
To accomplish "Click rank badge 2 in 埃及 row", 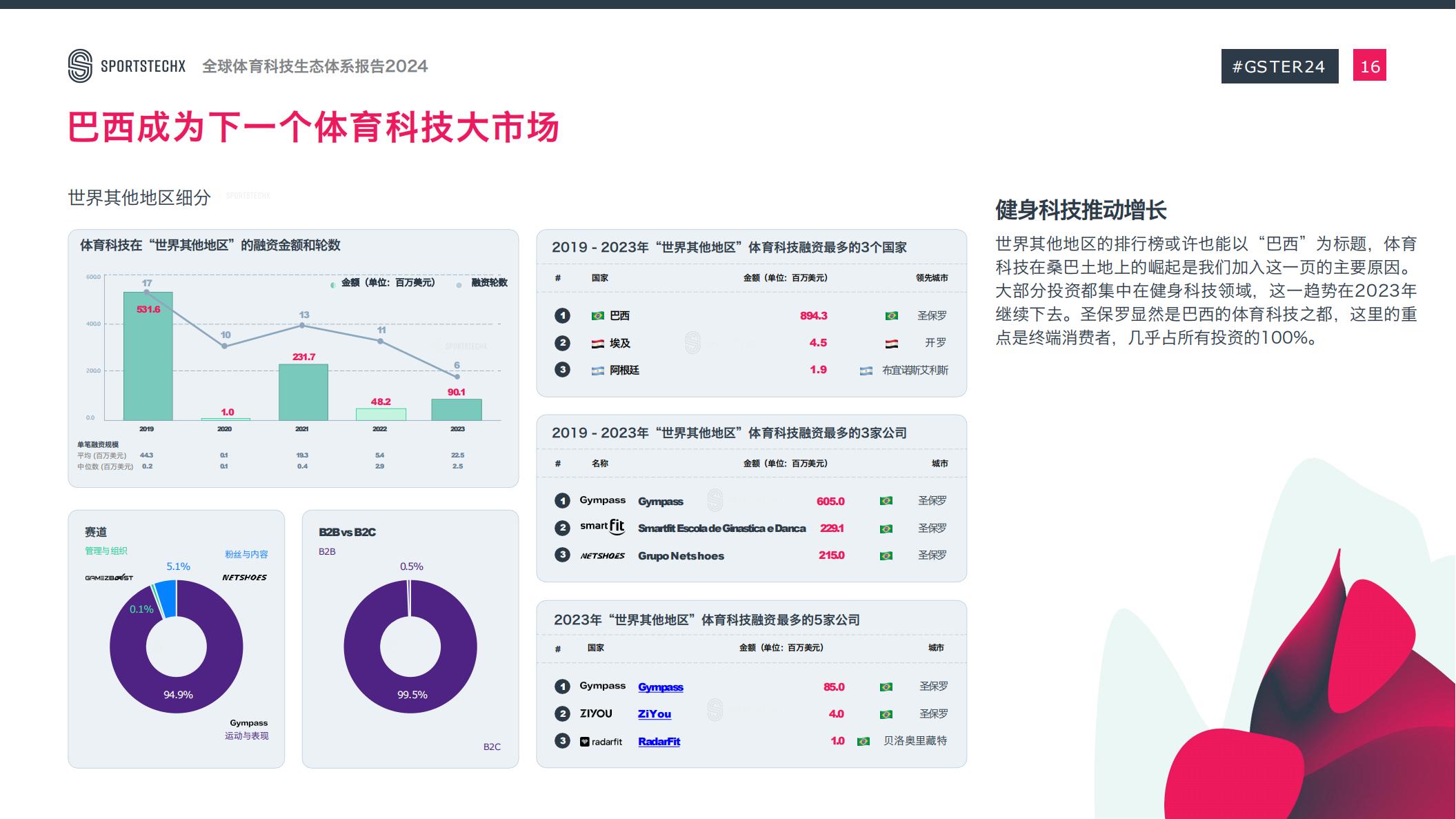I will tap(562, 343).
